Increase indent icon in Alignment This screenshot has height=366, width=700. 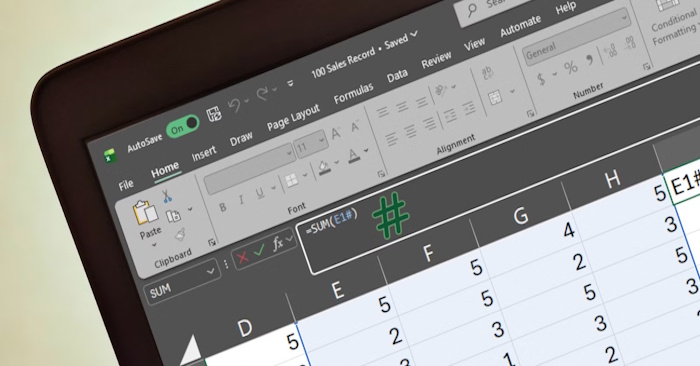tap(468, 108)
